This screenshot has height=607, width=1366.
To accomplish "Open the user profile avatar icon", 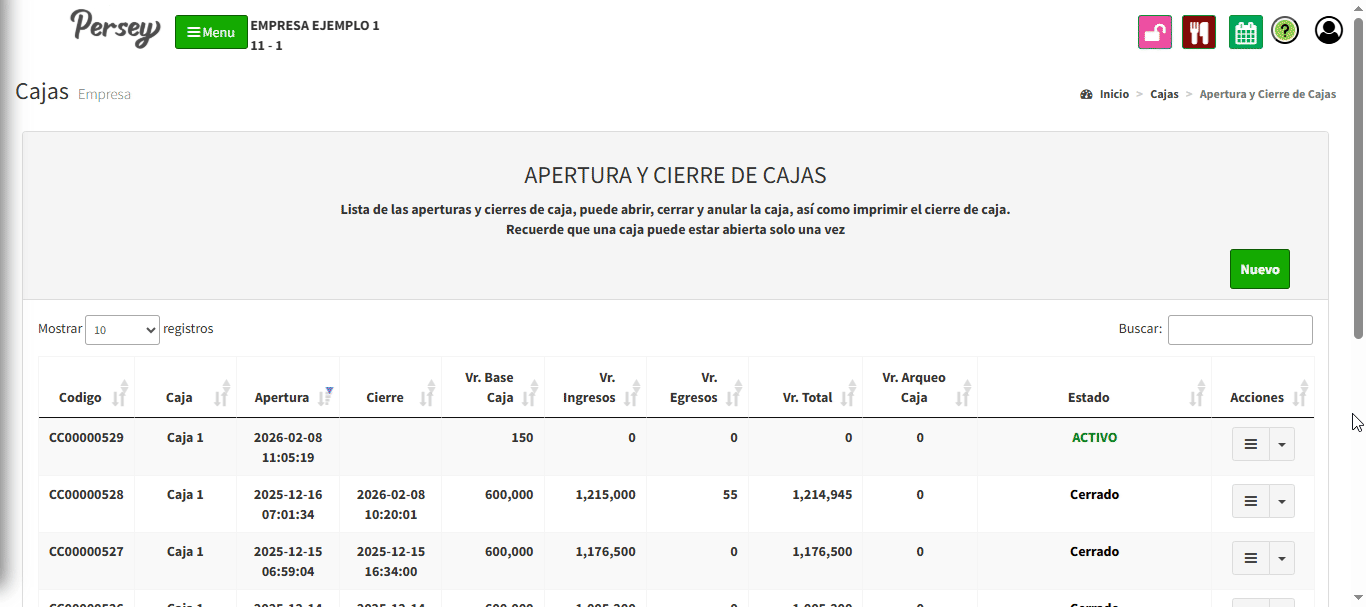I will (x=1328, y=31).
